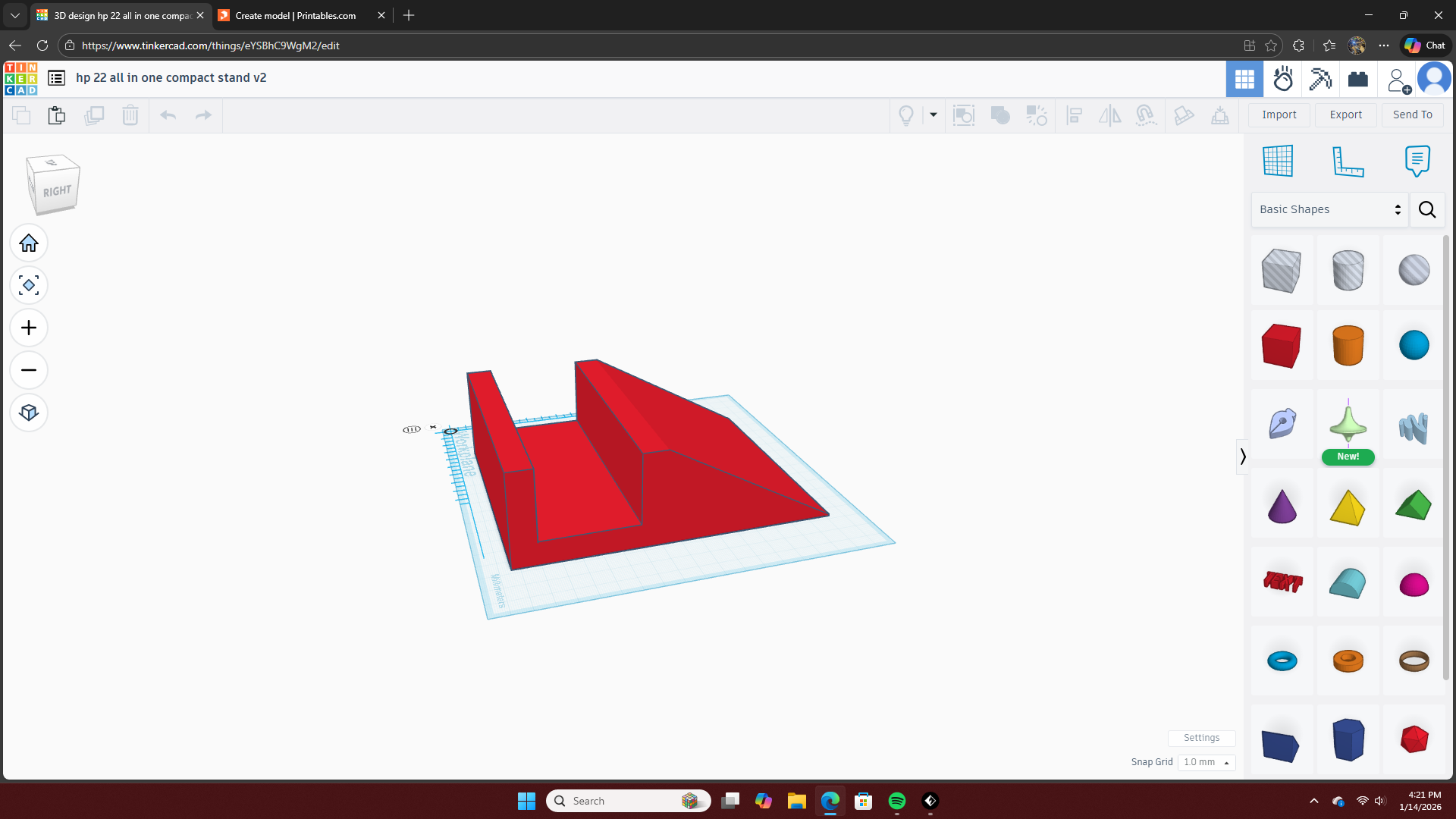Switch to Bricks view
The width and height of the screenshot is (1456, 819).
tap(1358, 79)
